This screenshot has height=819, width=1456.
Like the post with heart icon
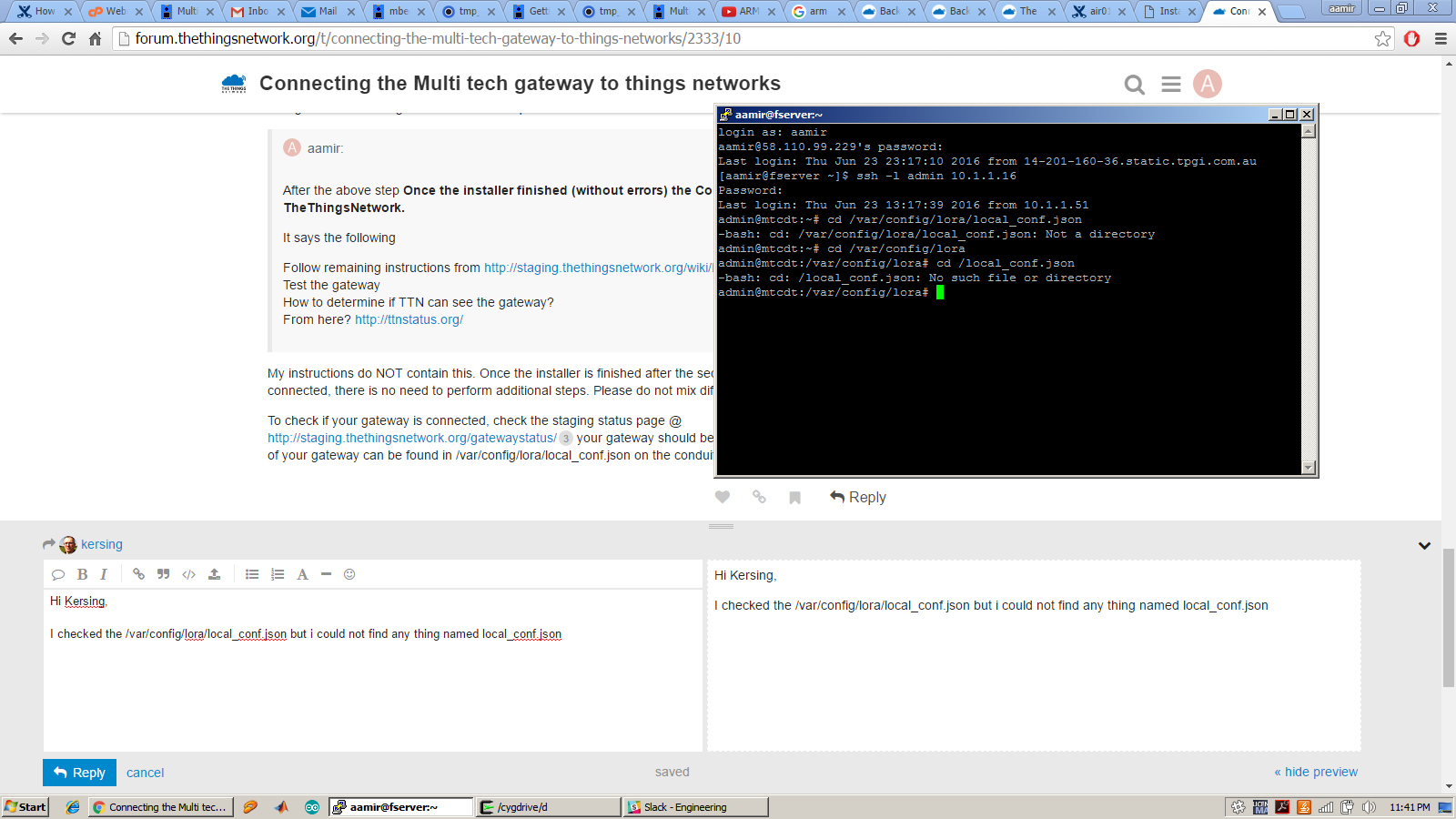point(723,497)
